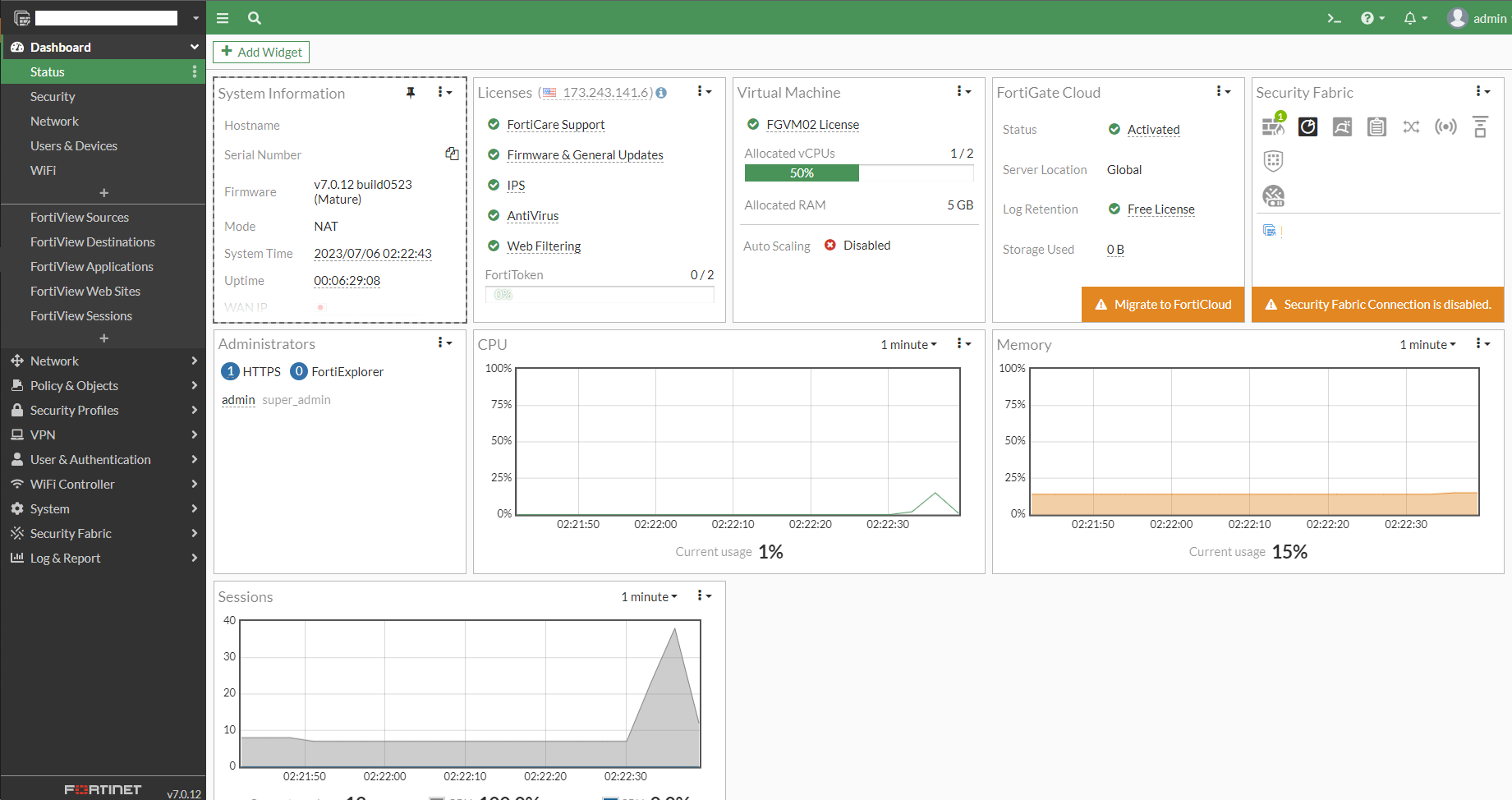This screenshot has width=1512, height=800.
Task: Click the FortiGate firewall fabric icon
Action: [1273, 126]
